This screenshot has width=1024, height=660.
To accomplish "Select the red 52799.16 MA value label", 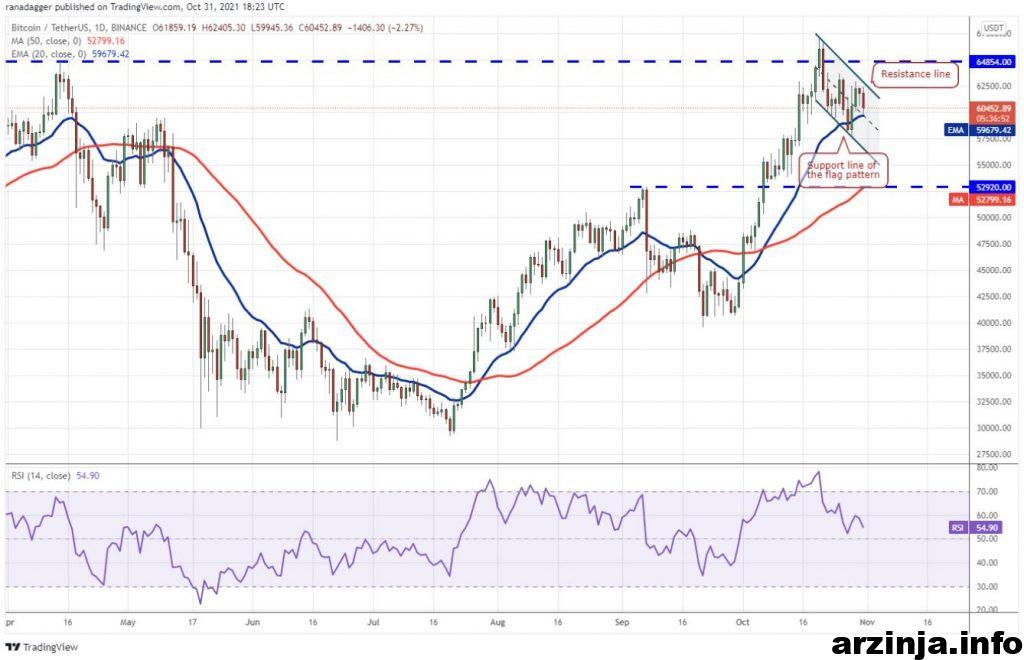I will [x=993, y=200].
